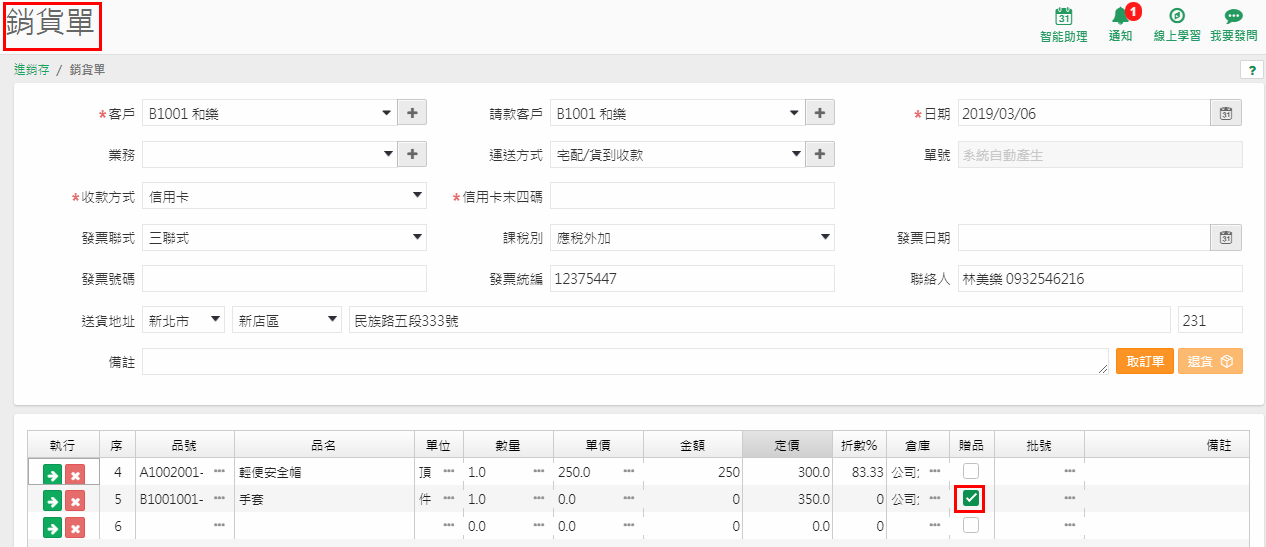The height and width of the screenshot is (547, 1266).
Task: Open 單價 dots for 輕便安全帽 row
Action: pyautogui.click(x=629, y=471)
